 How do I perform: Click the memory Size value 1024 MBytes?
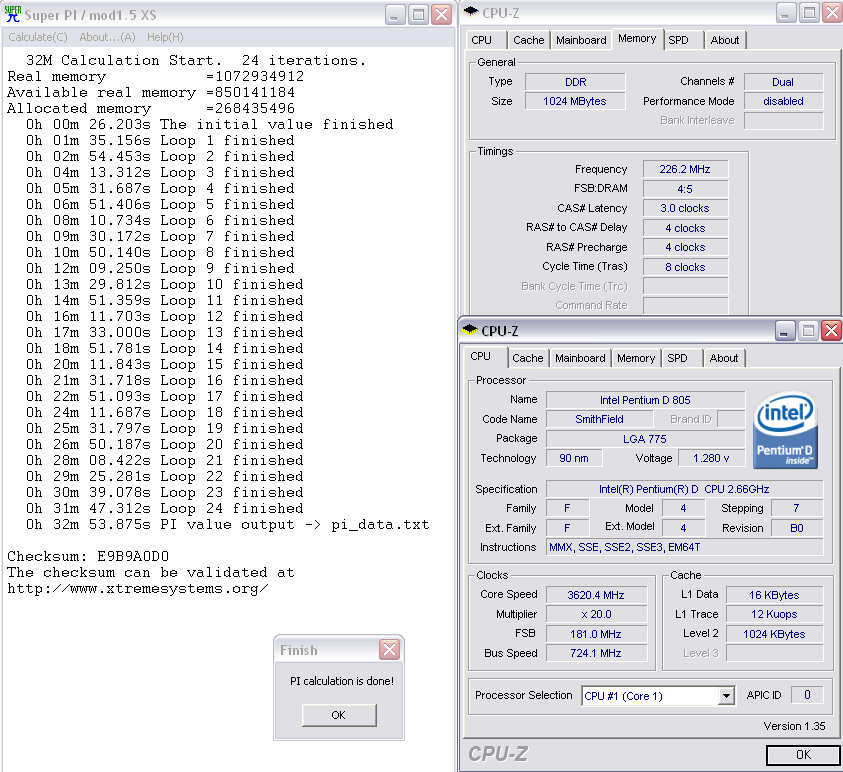tap(575, 101)
